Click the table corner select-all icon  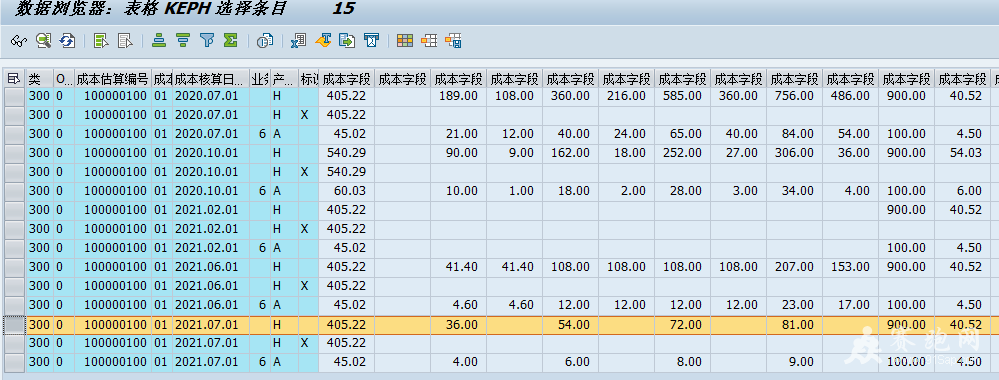(x=14, y=79)
